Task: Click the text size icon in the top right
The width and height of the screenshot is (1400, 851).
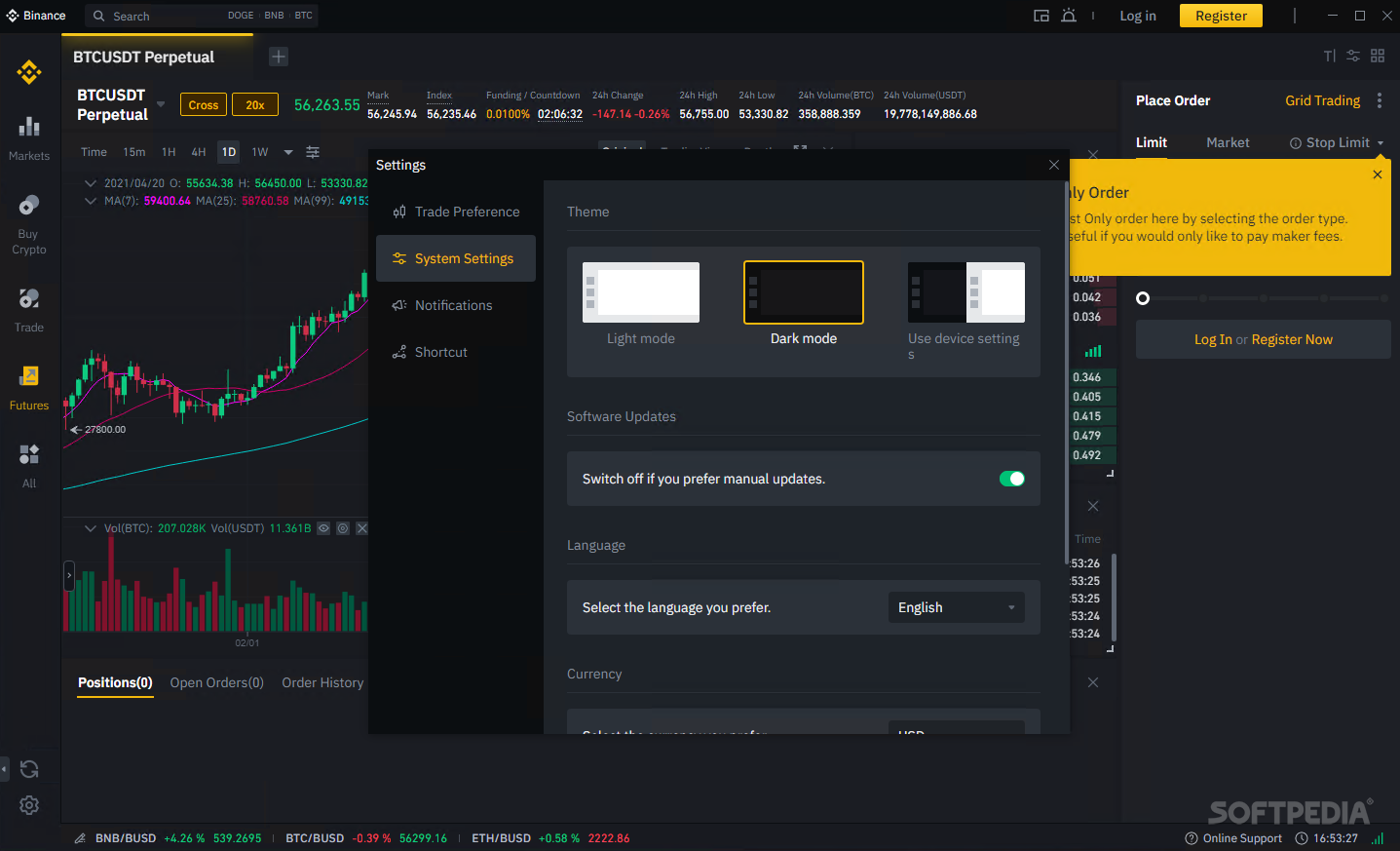Action: (x=1330, y=56)
